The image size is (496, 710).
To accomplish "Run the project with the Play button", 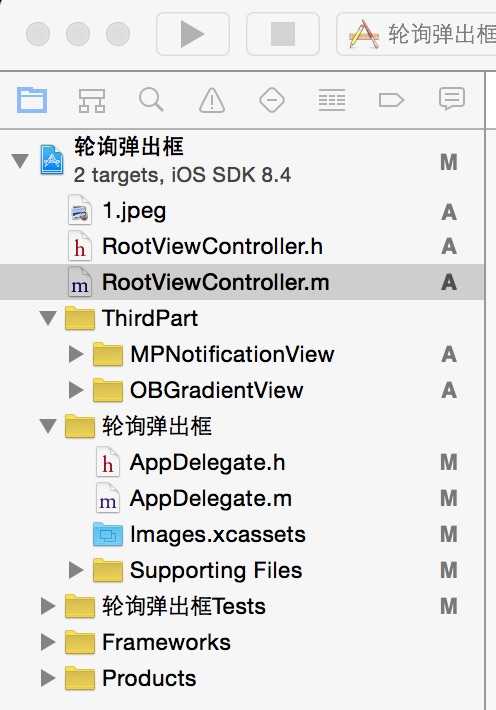I will pos(193,34).
